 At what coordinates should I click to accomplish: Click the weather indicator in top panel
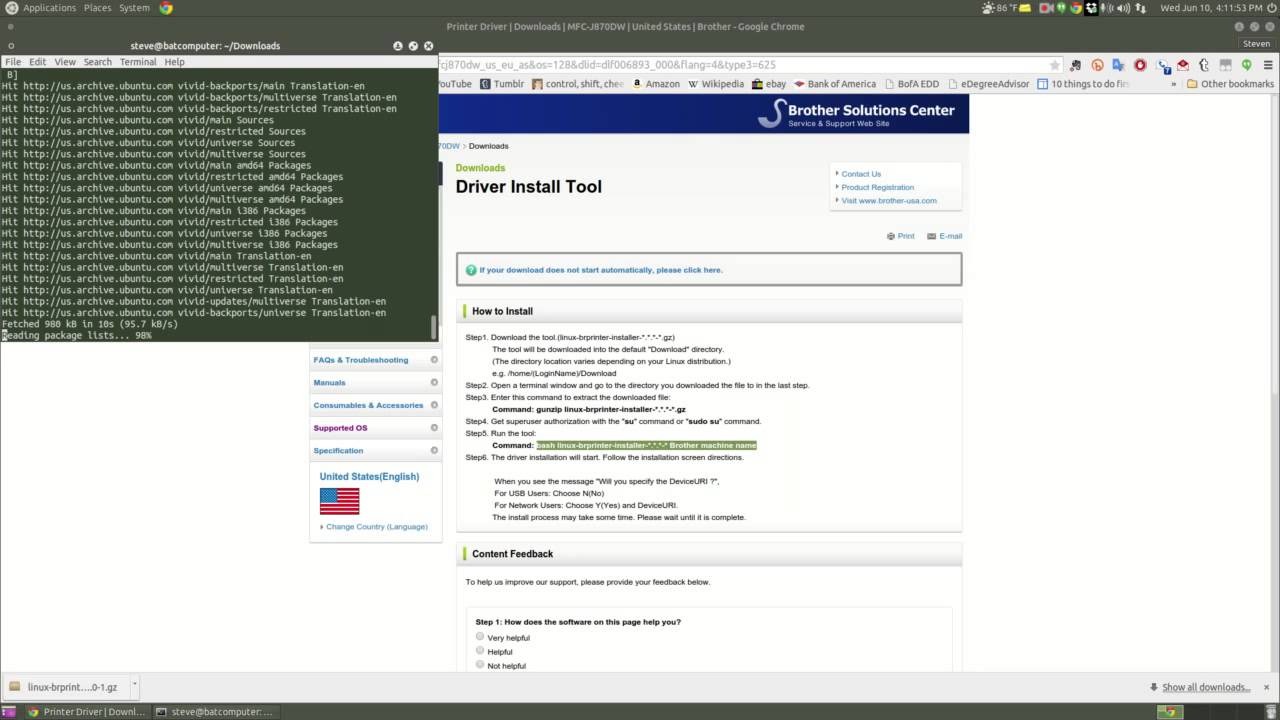click(1000, 8)
